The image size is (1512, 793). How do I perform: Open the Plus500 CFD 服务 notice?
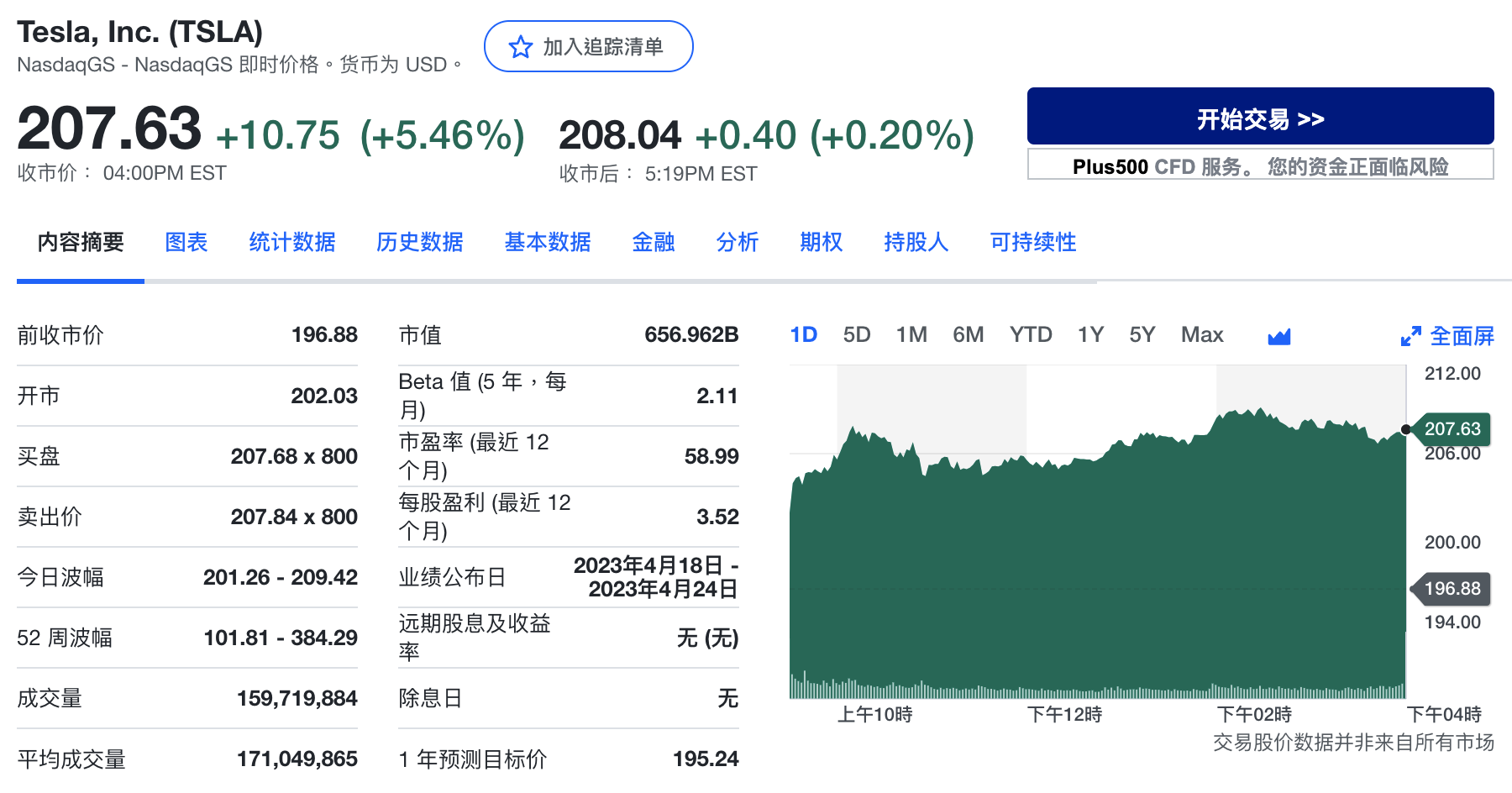click(1260, 165)
